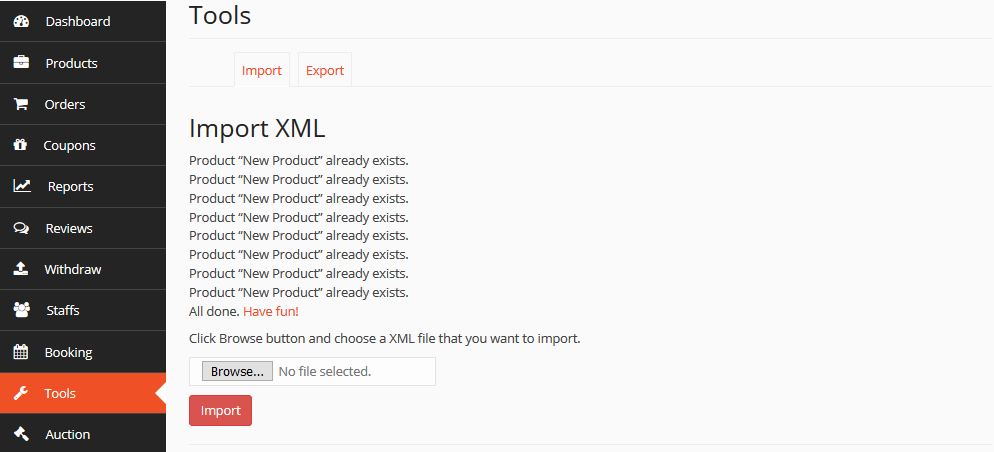Click the Tools wrench icon
The width and height of the screenshot is (994, 452).
coord(21,393)
